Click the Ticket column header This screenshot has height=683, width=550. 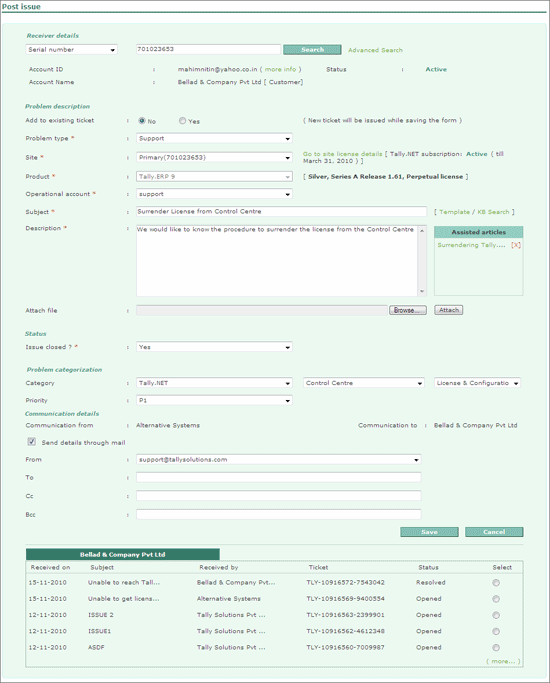pyautogui.click(x=318, y=568)
